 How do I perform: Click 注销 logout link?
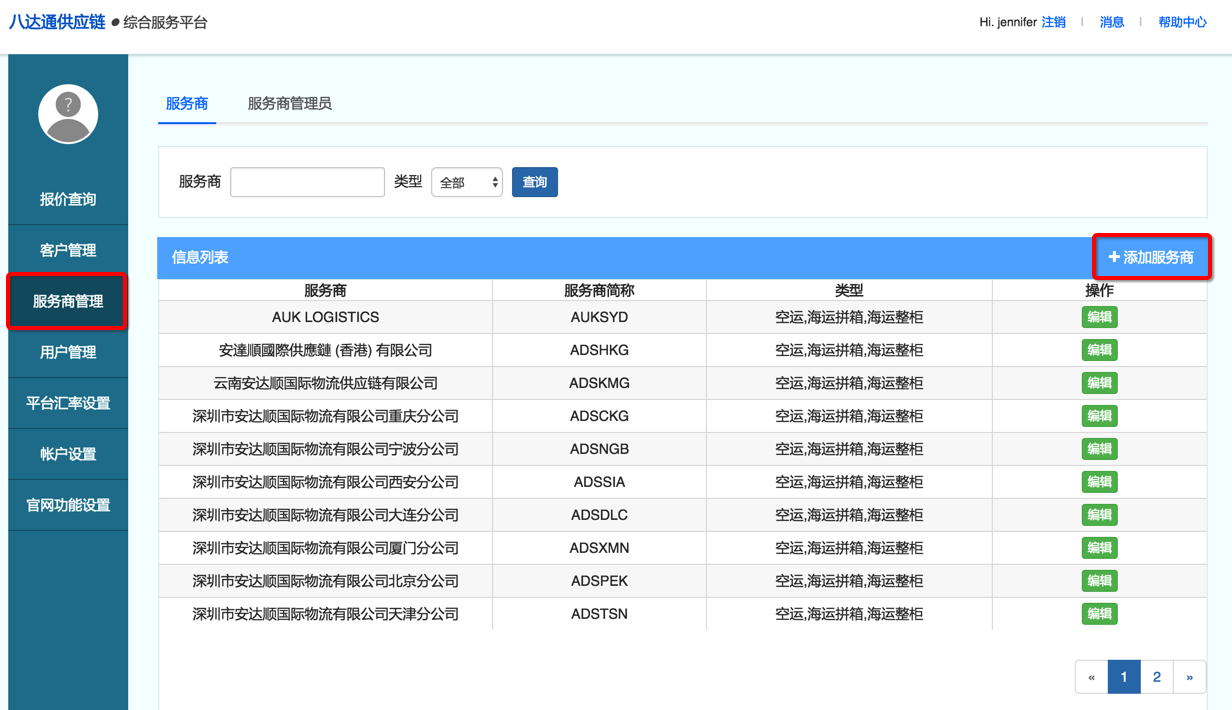[1053, 22]
